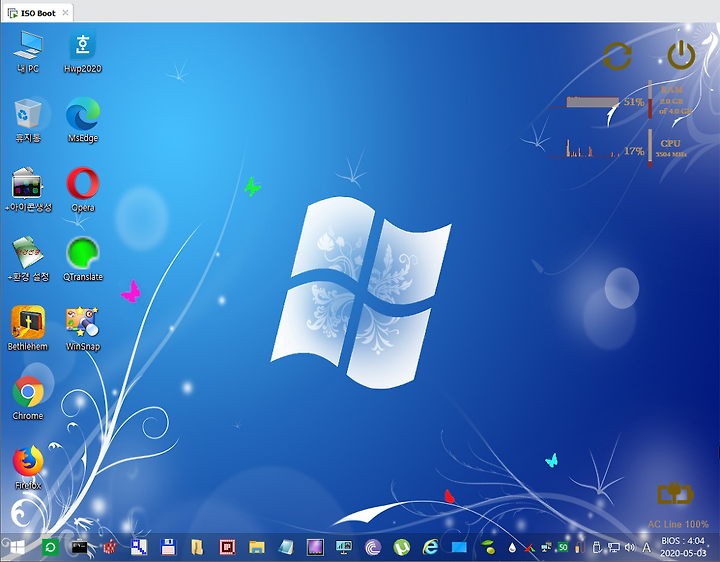Open the network monitor tray icon

pos(613,547)
